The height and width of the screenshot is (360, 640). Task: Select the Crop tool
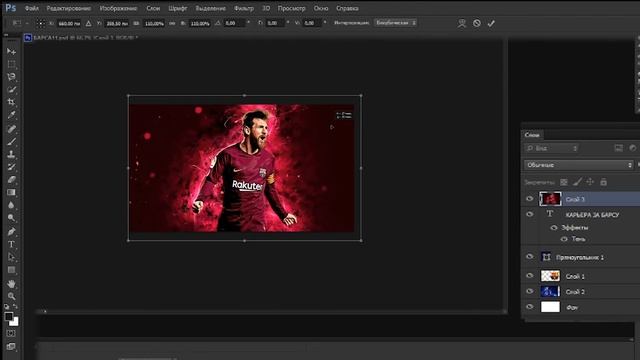click(x=11, y=102)
